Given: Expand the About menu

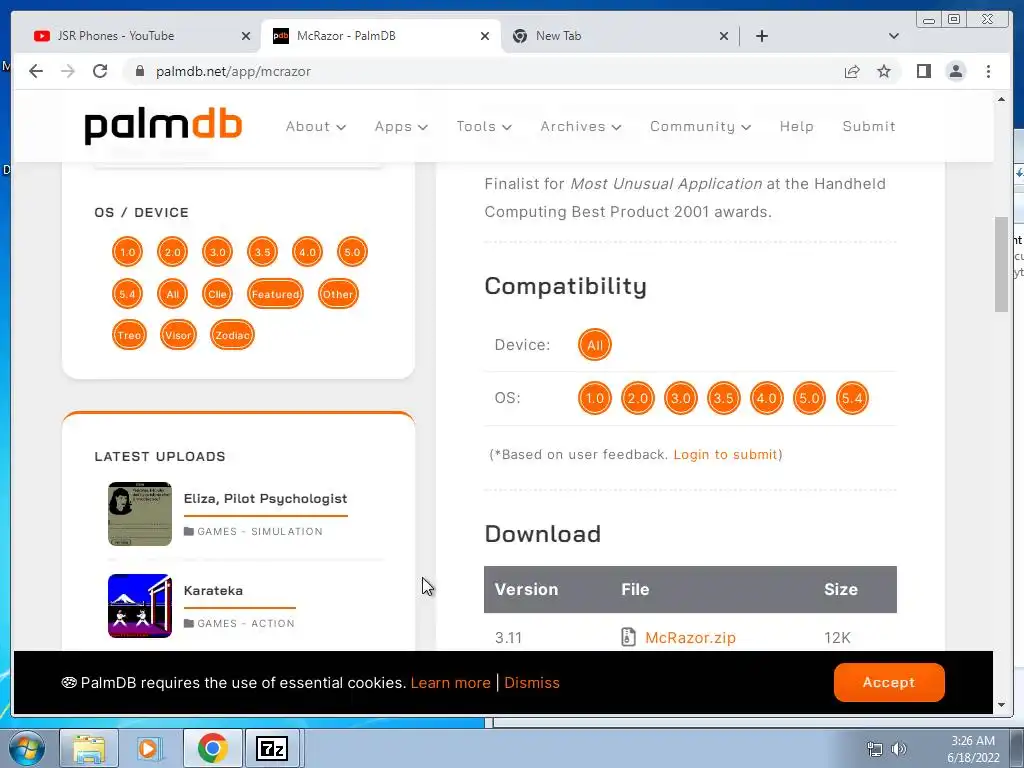Looking at the screenshot, I should (x=315, y=127).
